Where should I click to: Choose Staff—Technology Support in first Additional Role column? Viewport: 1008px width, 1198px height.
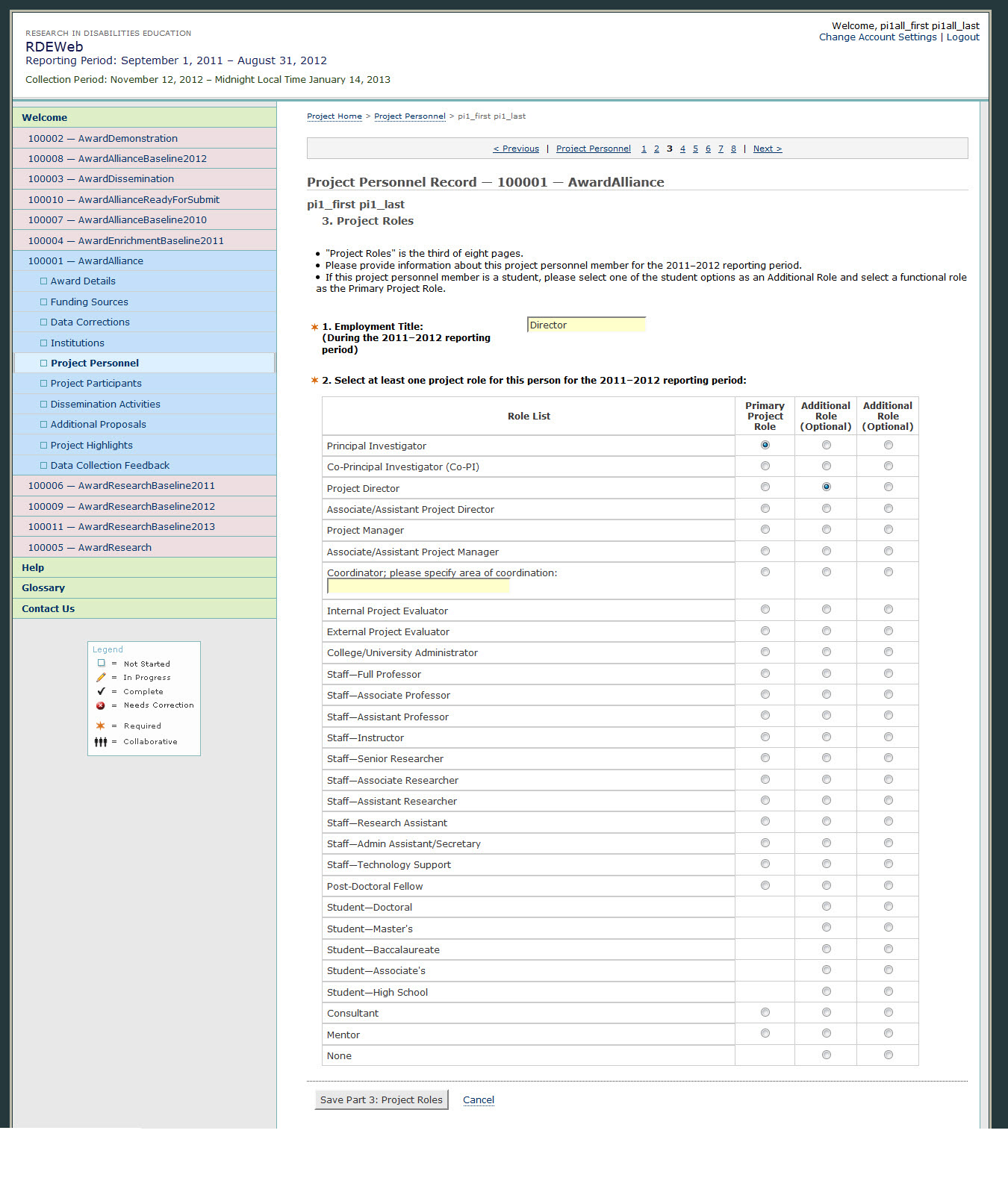(x=826, y=864)
